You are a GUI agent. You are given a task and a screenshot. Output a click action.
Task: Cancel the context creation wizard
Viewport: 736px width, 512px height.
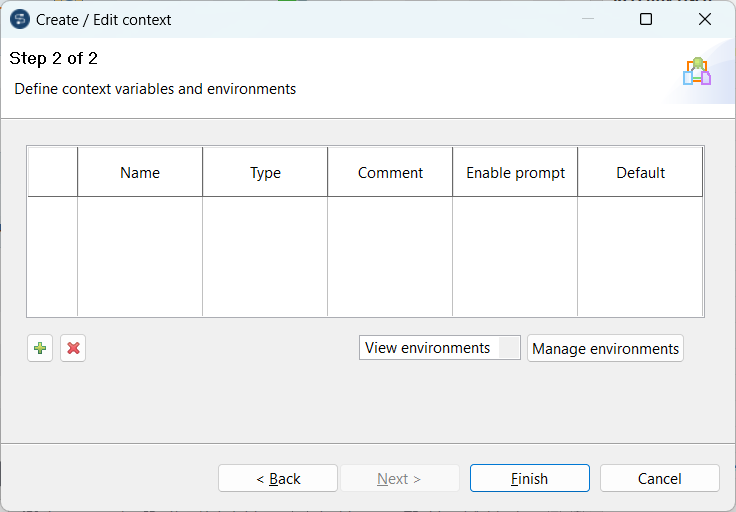click(659, 478)
